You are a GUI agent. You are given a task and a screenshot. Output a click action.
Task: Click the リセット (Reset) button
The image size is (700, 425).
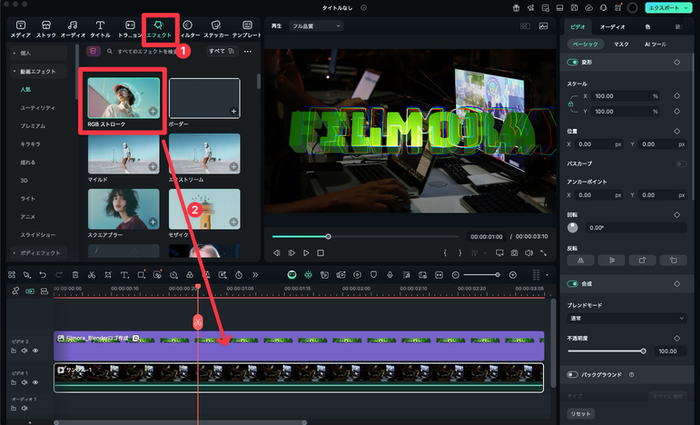[580, 413]
